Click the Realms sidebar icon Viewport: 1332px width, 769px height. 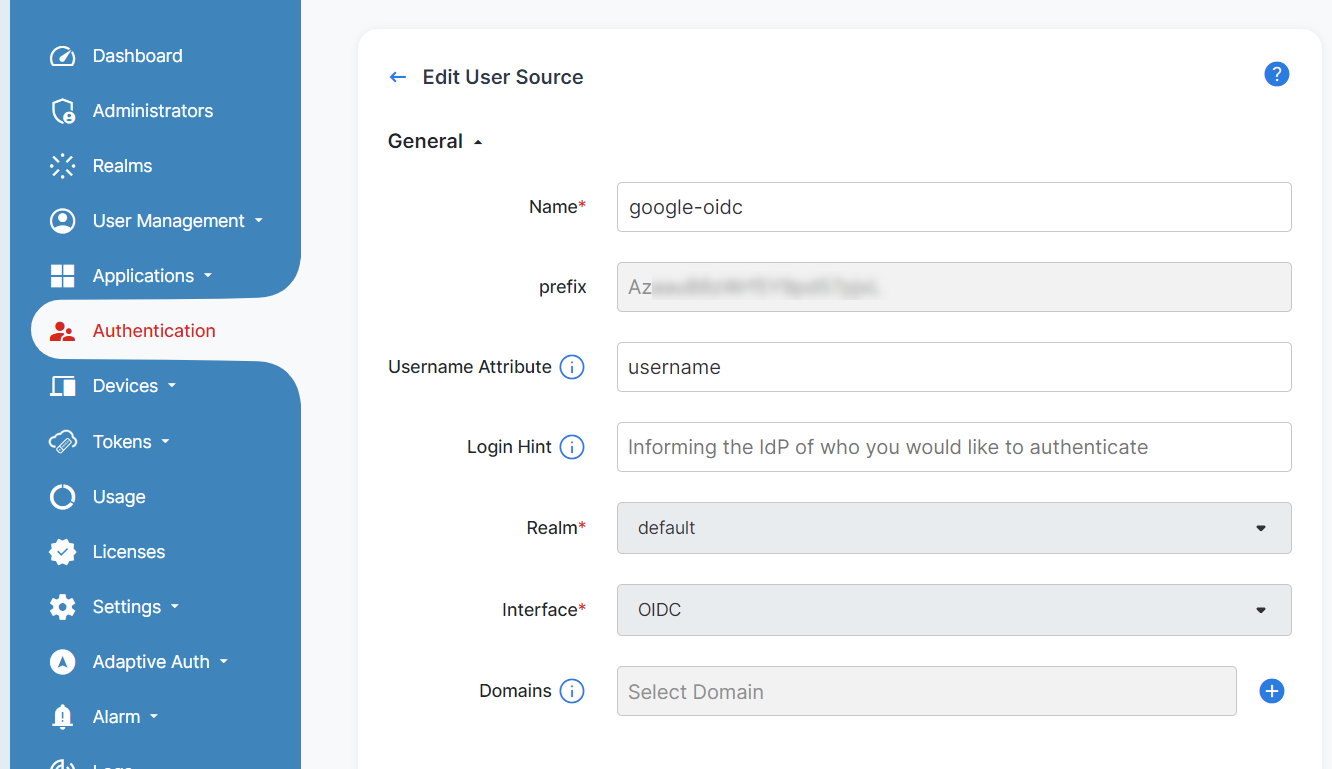[62, 165]
